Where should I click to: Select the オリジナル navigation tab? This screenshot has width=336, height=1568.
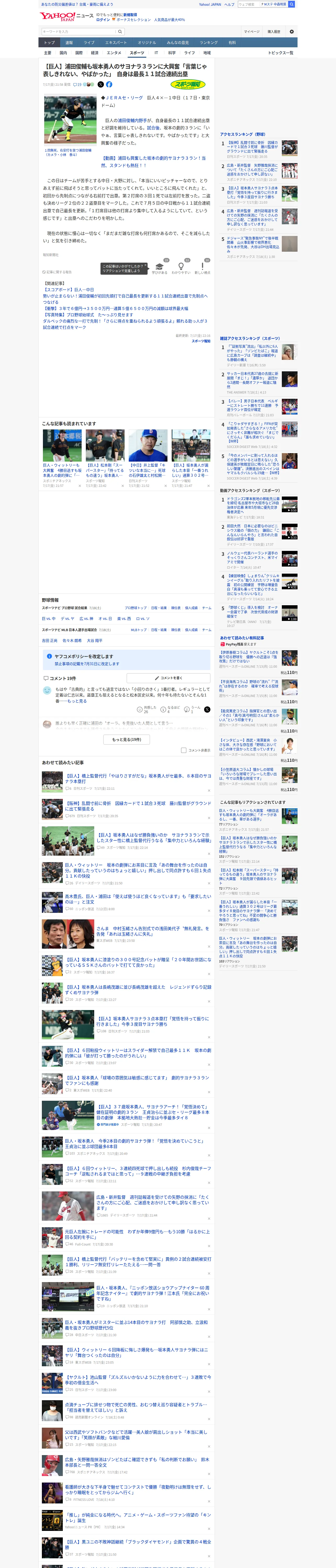pos(147,43)
